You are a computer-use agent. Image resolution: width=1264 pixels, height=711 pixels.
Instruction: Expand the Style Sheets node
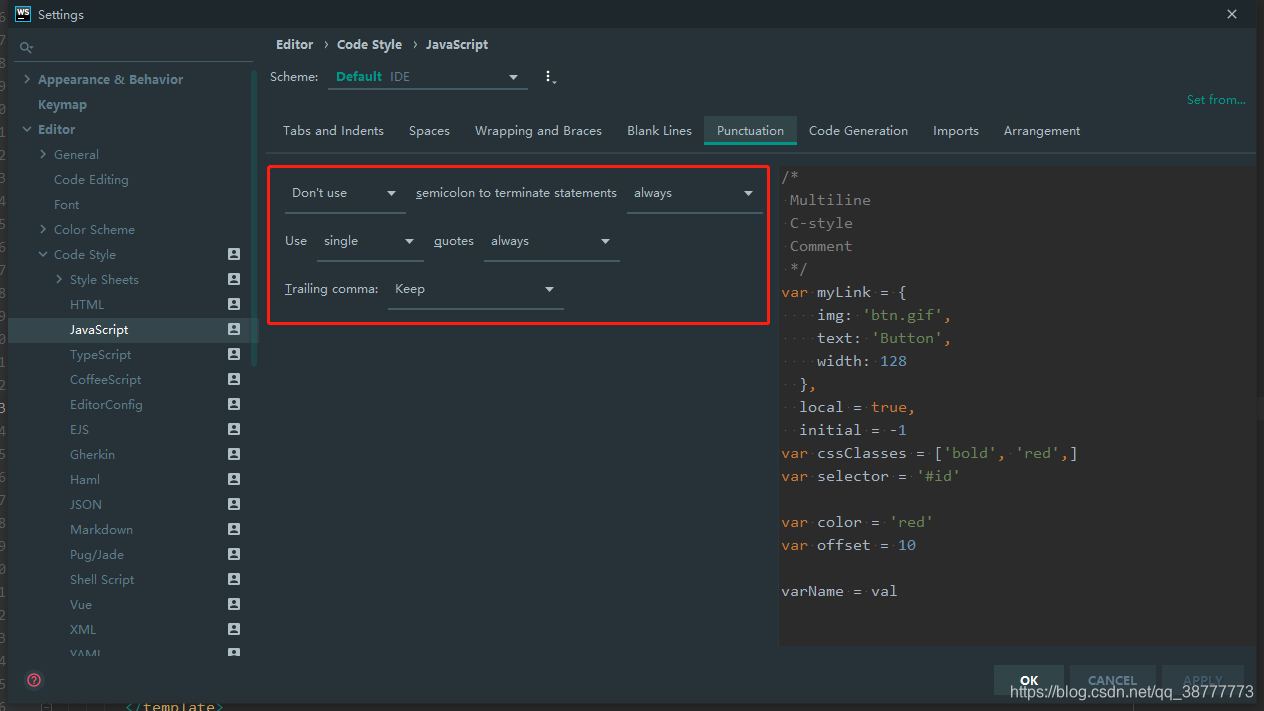[x=59, y=279]
